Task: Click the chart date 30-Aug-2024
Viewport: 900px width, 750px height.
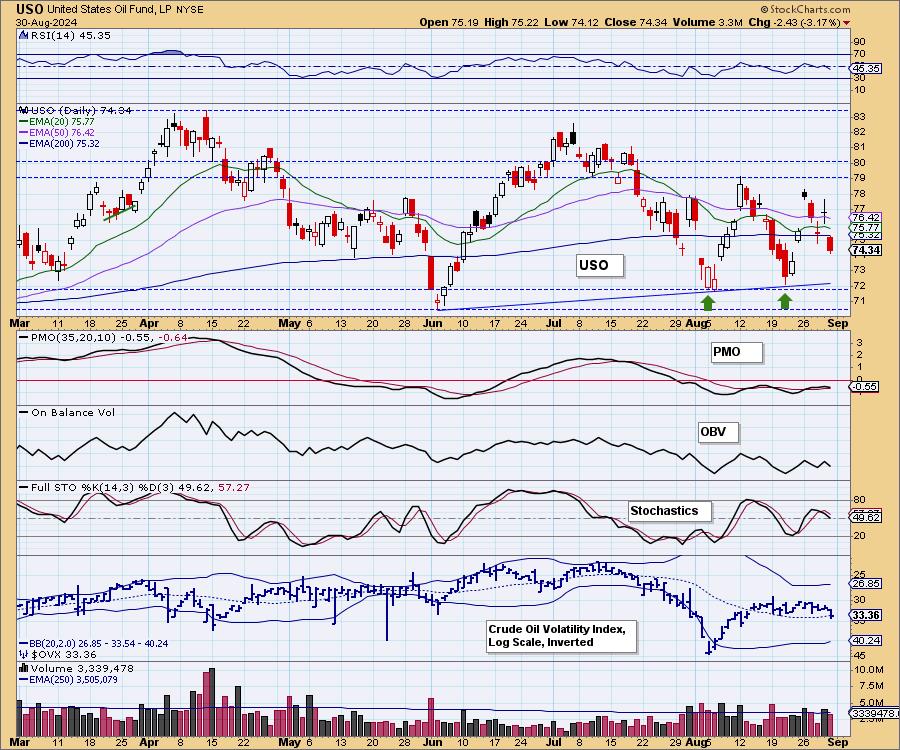Action: (44, 22)
